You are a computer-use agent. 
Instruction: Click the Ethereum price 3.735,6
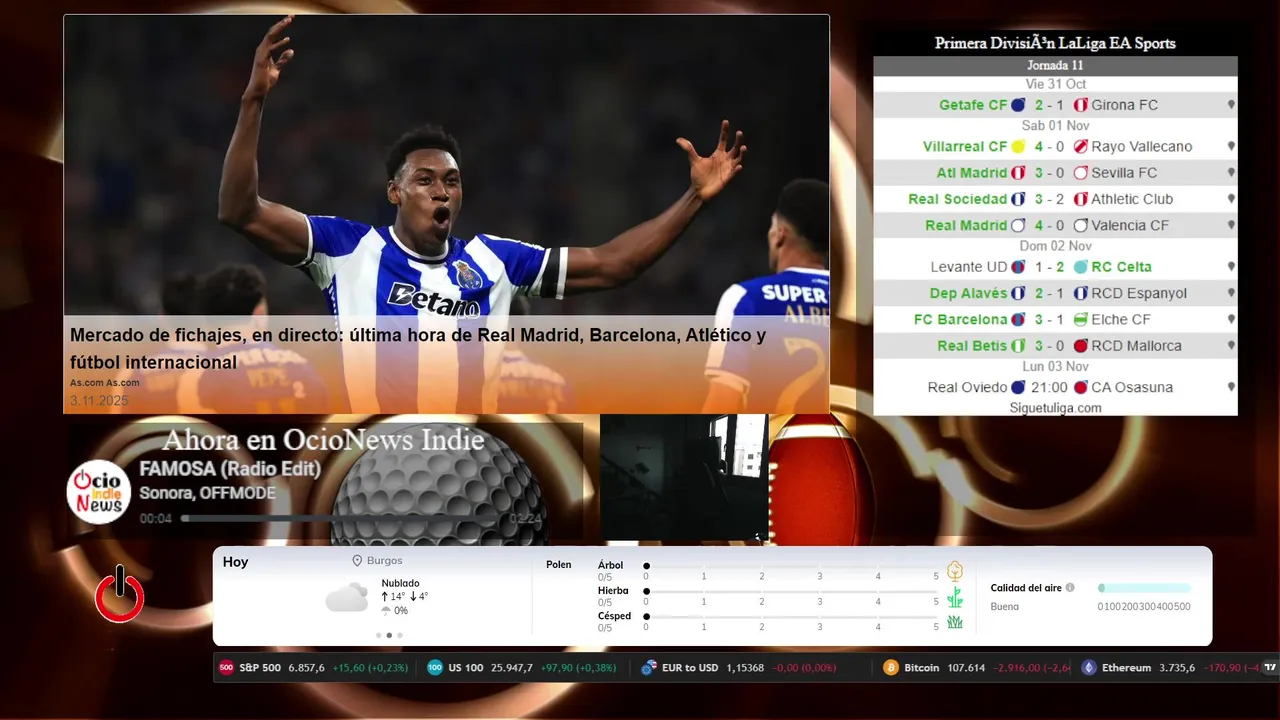coord(1177,668)
